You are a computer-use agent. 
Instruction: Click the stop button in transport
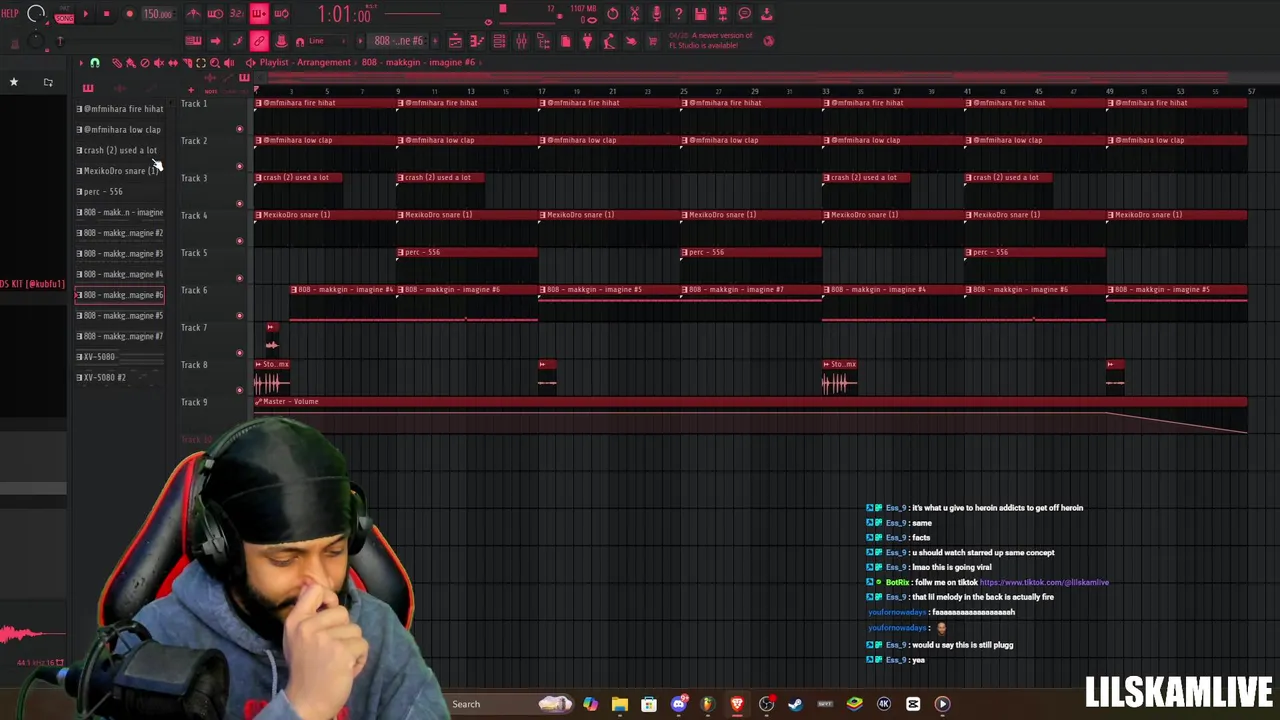click(x=106, y=14)
